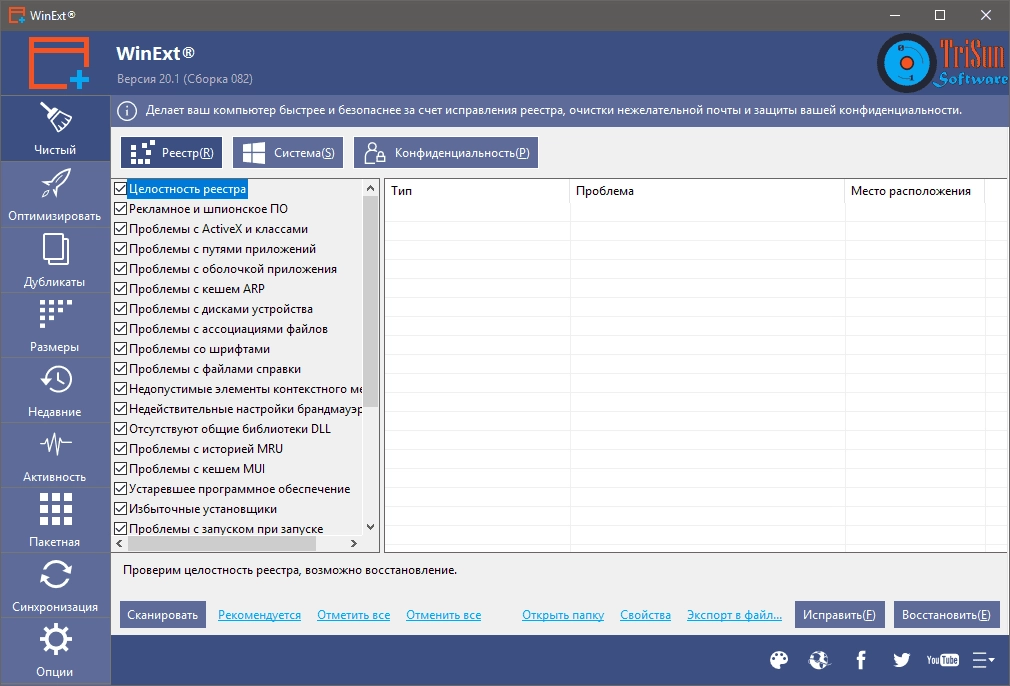Click the Свойства link
The height and width of the screenshot is (686, 1010).
645,615
